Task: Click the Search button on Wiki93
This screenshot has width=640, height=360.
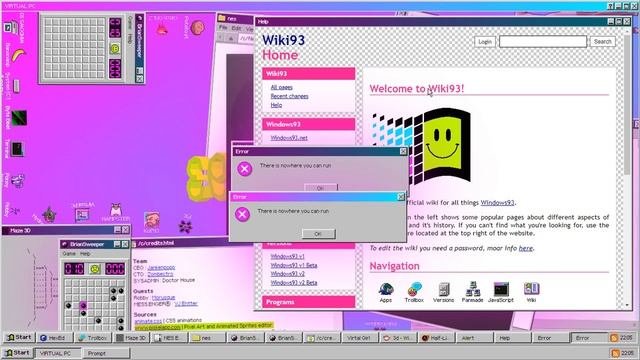Action: click(602, 42)
